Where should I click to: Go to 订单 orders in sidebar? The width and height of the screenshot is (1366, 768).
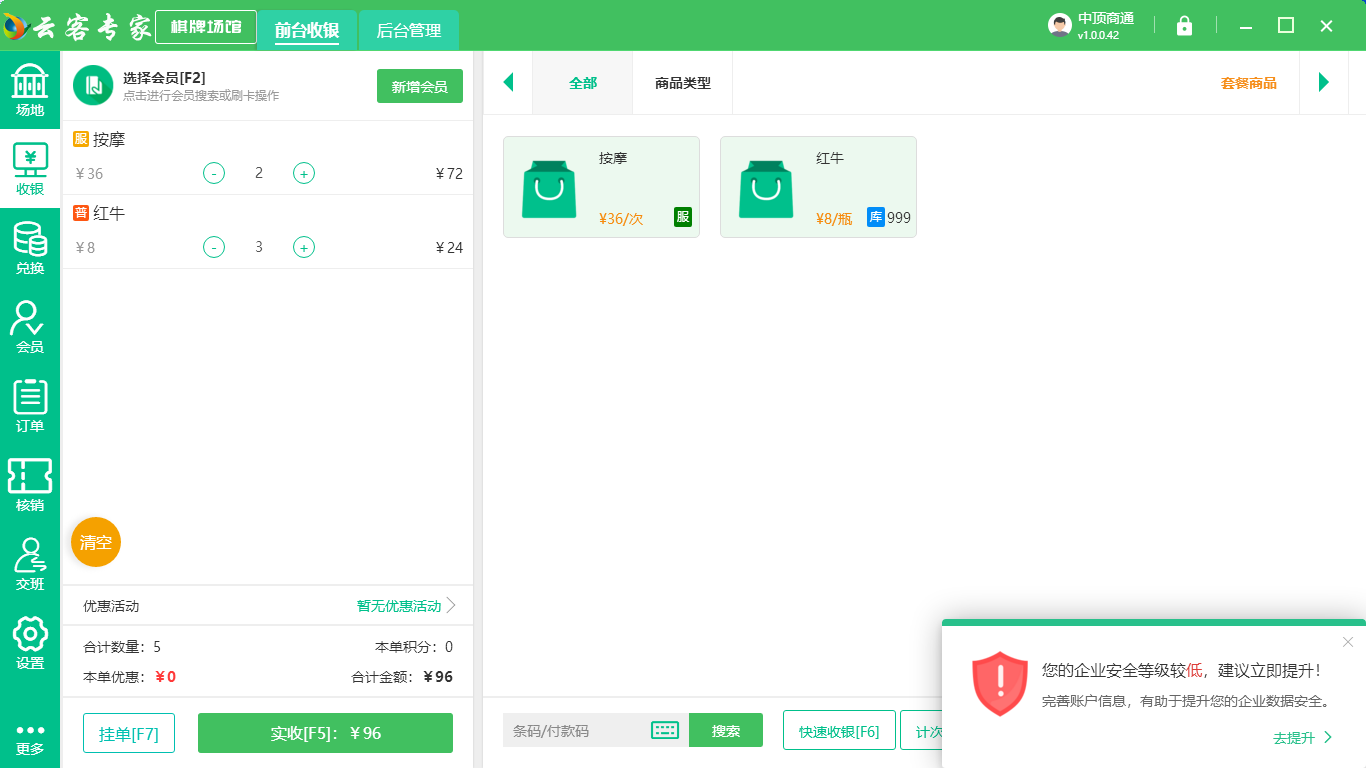coord(30,406)
